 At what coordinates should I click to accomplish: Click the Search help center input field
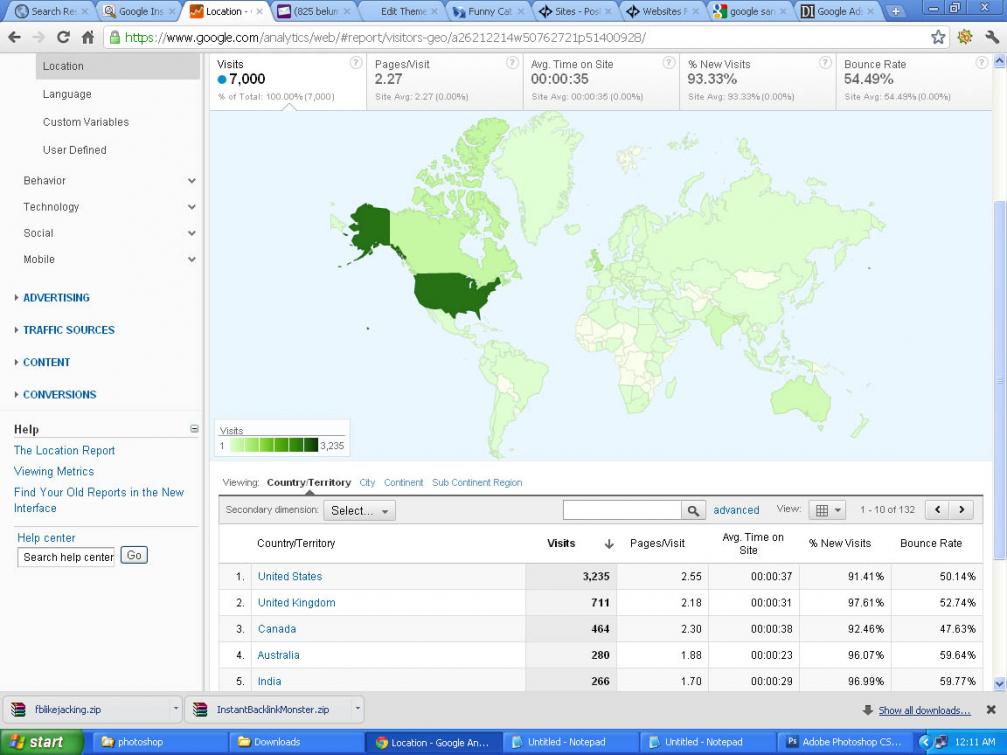(x=66, y=557)
